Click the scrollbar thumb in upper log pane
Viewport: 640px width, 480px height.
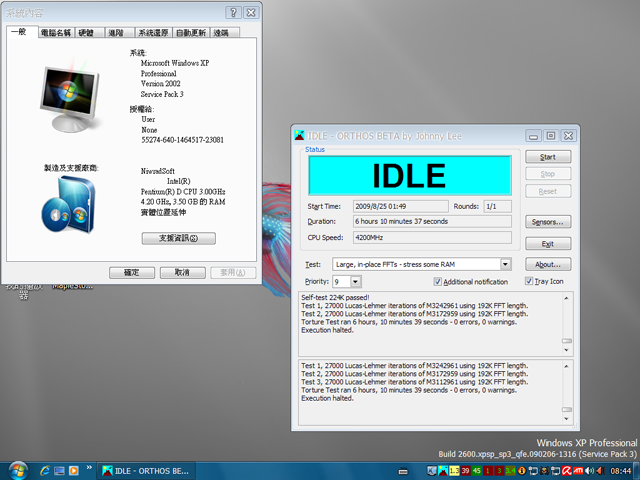pos(567,341)
